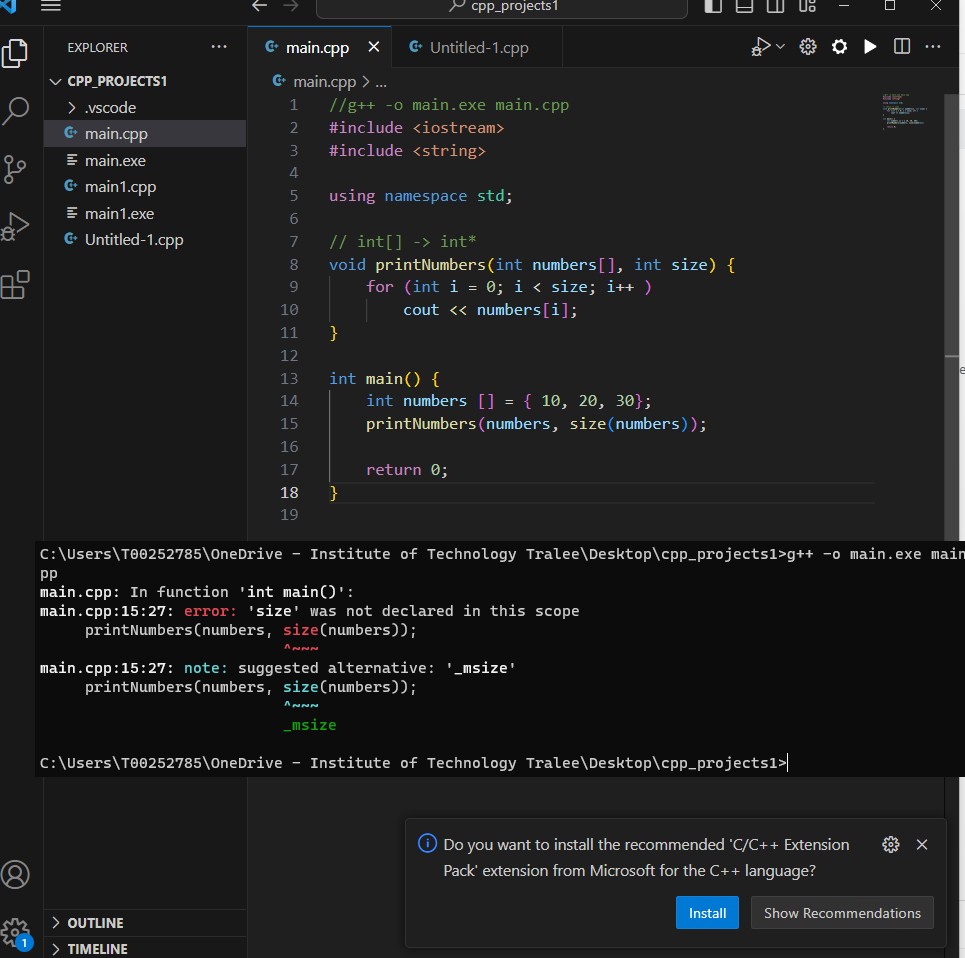
Task: Split the editor right
Action: click(902, 46)
